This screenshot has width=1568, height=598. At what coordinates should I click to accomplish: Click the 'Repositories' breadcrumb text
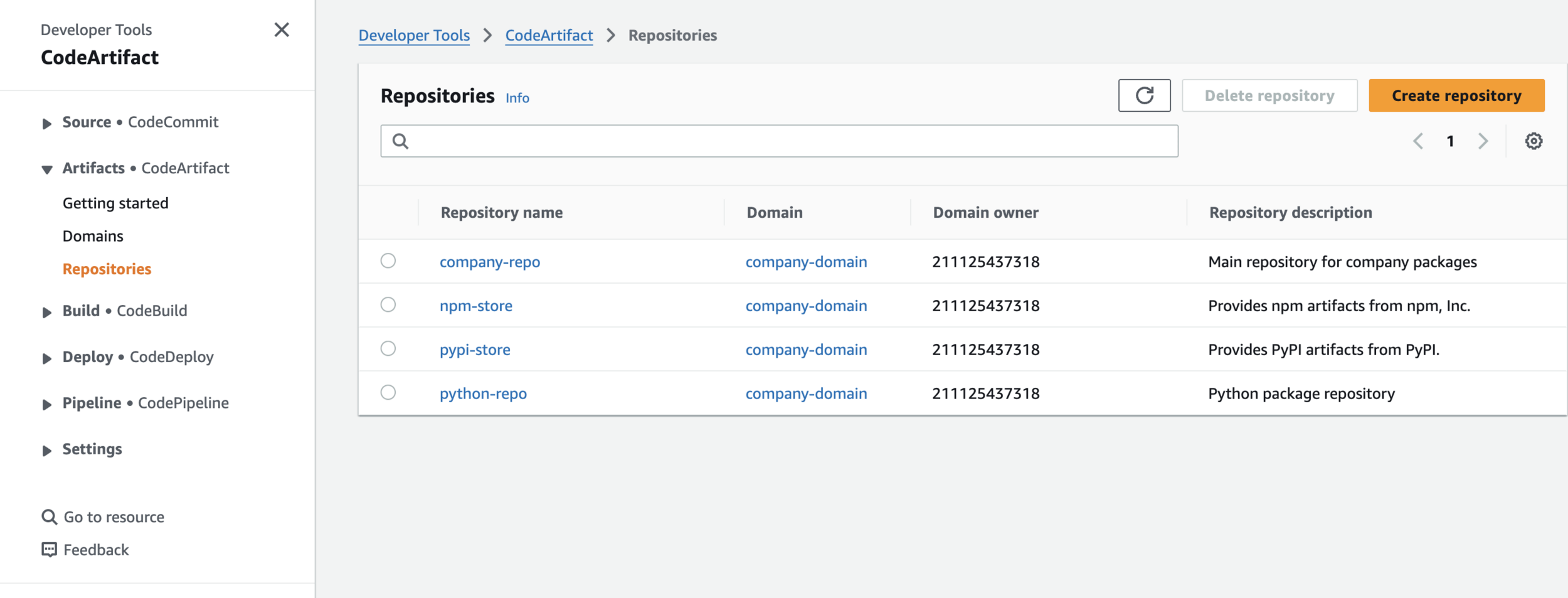672,35
